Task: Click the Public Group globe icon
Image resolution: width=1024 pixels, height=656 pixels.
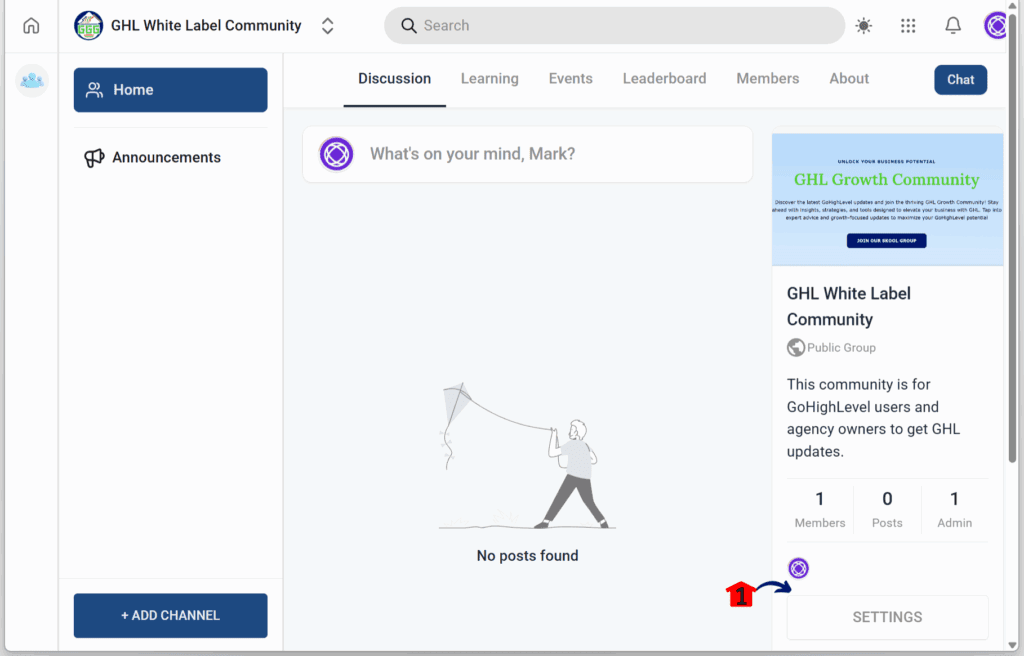Action: (x=795, y=347)
